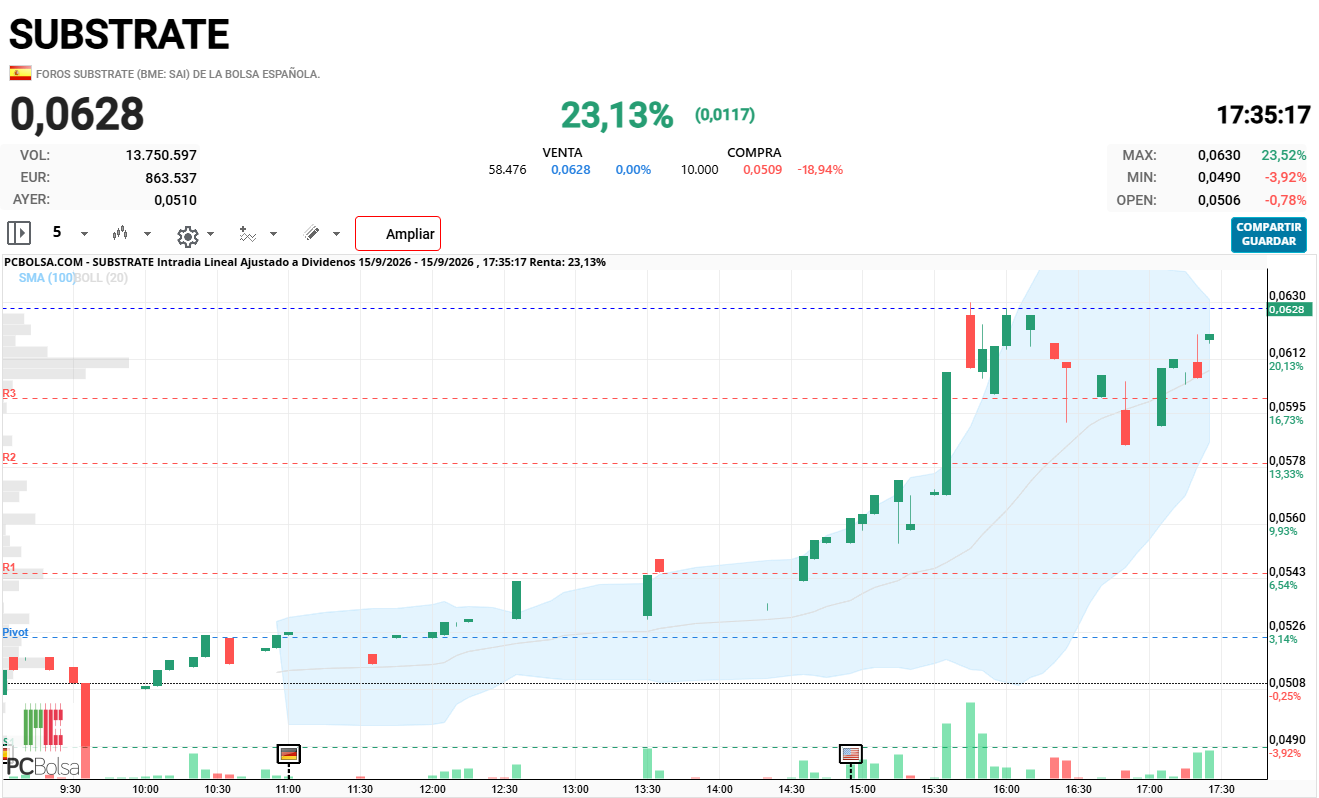This screenshot has height=798, width=1319.
Task: Click the AYER value 0,0510
Action: [x=175, y=200]
